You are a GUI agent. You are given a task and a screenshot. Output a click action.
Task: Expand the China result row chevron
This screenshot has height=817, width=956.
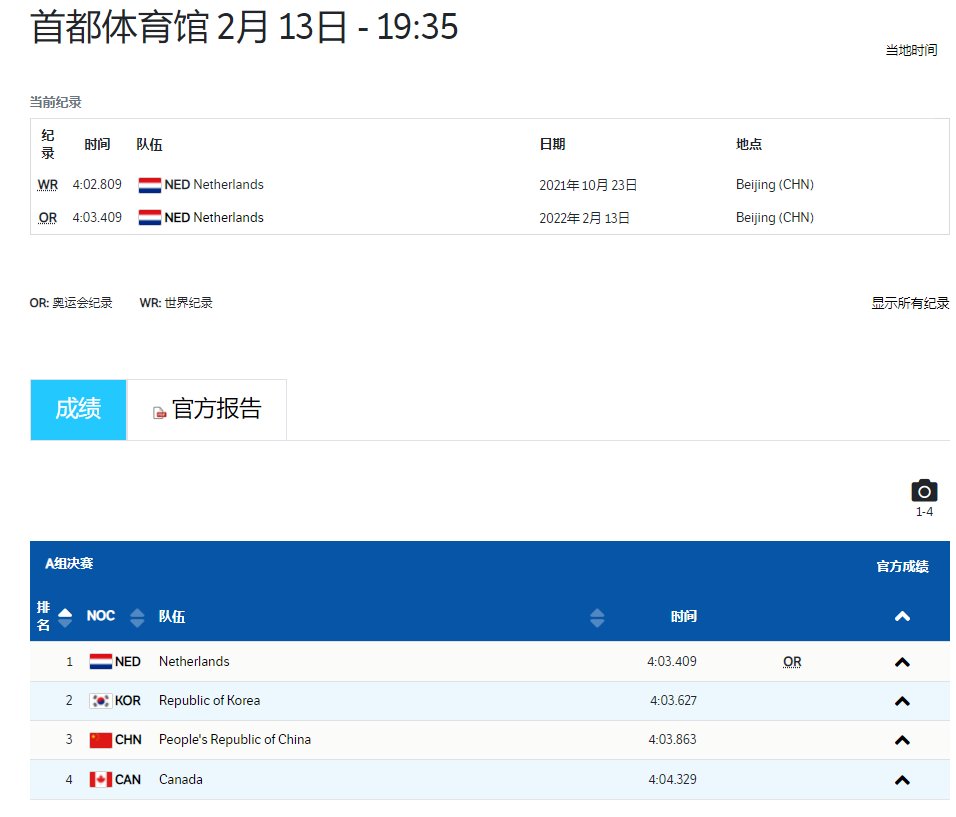pyautogui.click(x=901, y=740)
